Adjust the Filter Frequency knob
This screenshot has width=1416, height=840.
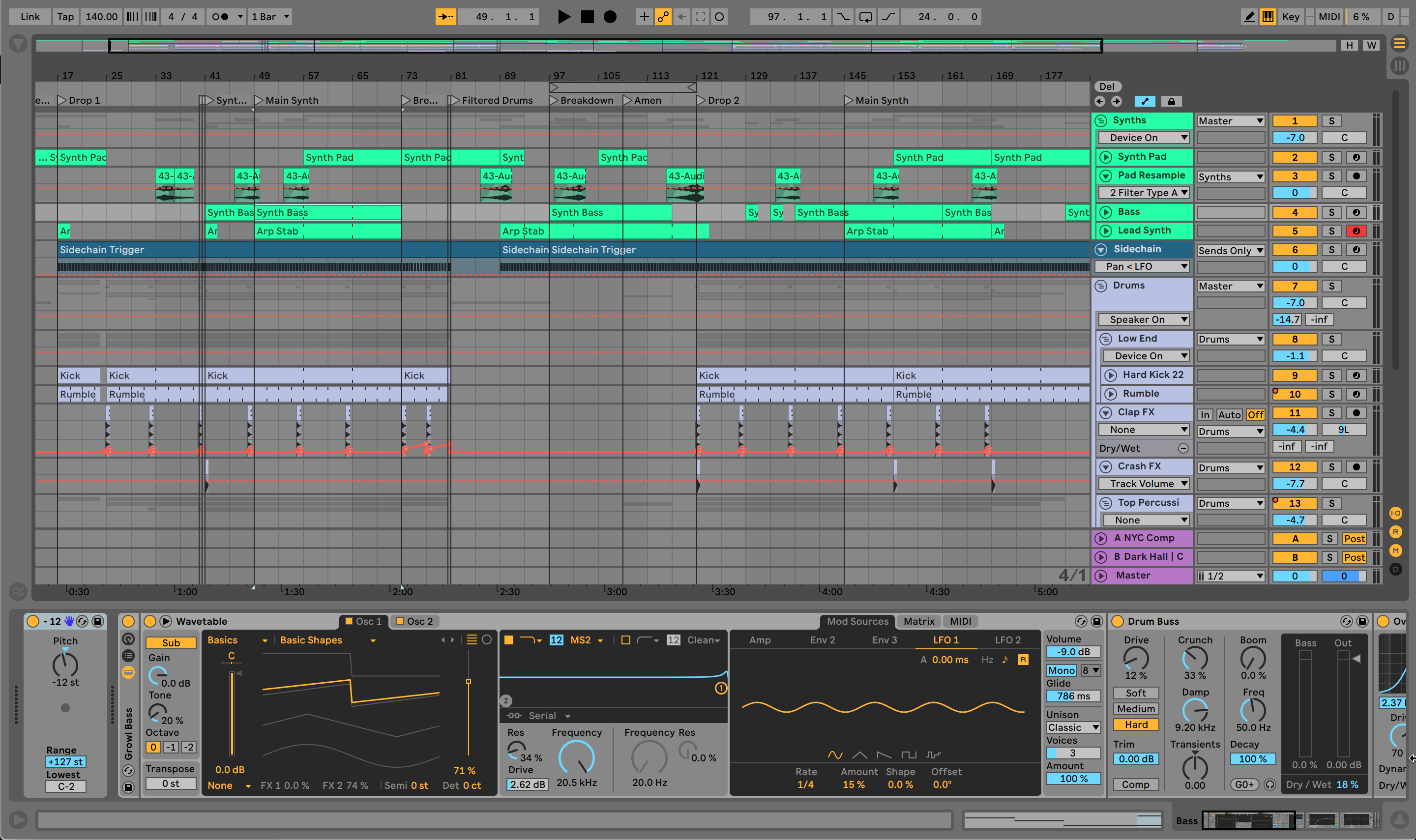(576, 757)
